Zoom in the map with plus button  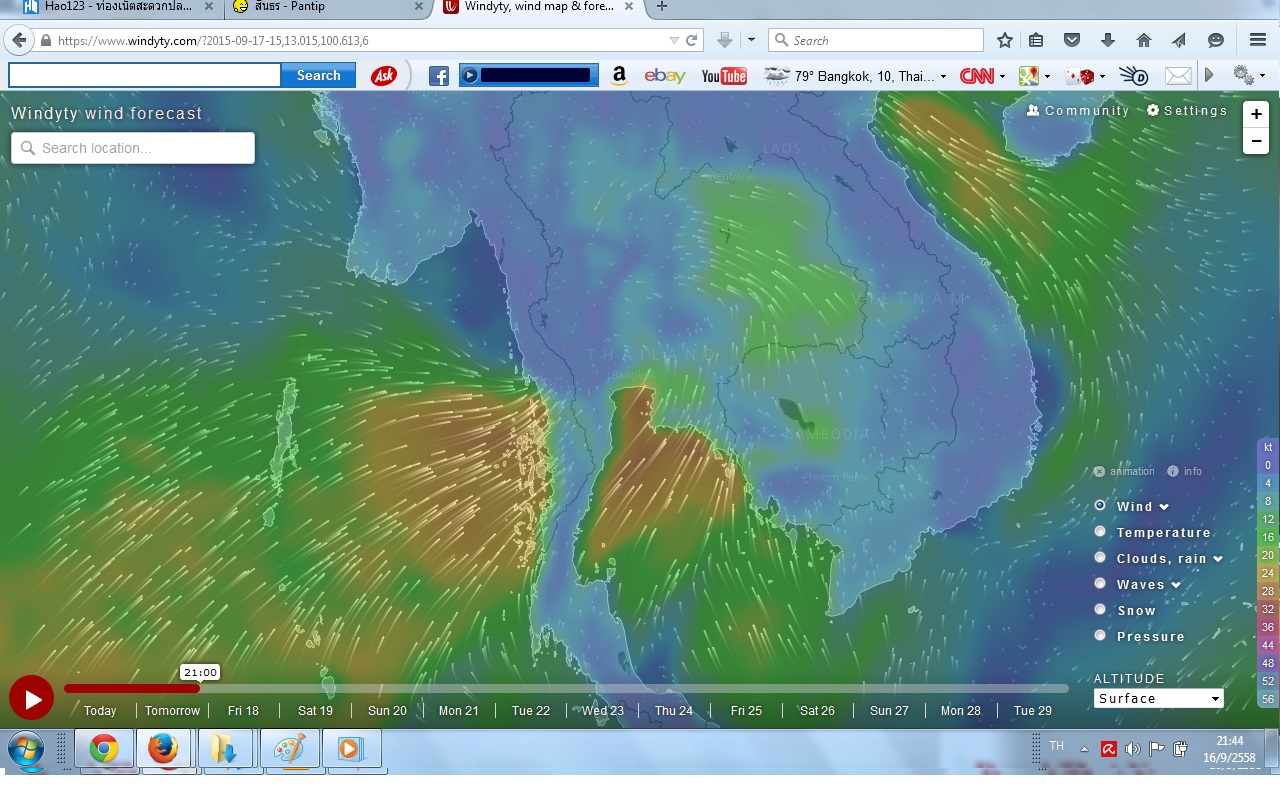pyautogui.click(x=1256, y=114)
